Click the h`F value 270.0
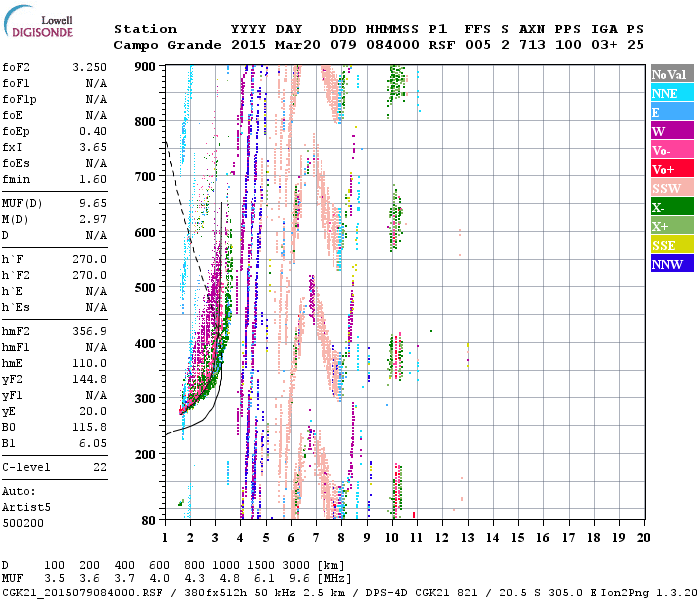 tap(89, 259)
